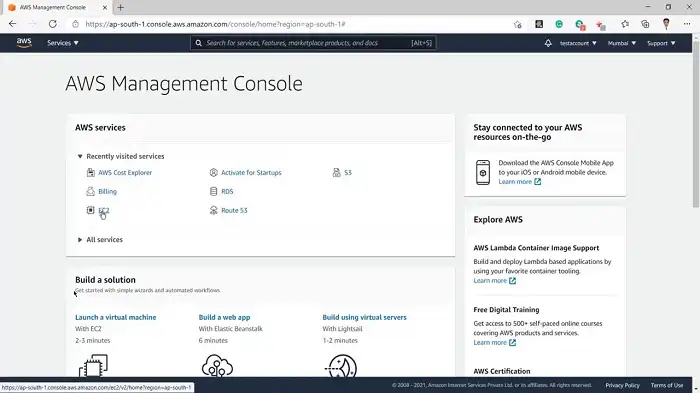Click the site info lock icon

(x=75, y=24)
